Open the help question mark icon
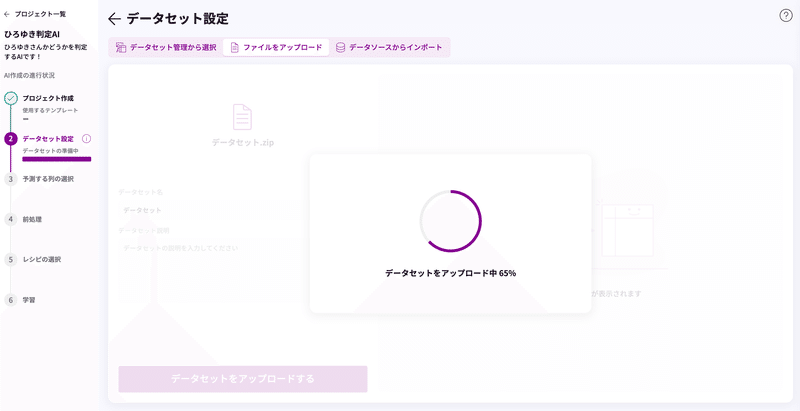 [786, 16]
